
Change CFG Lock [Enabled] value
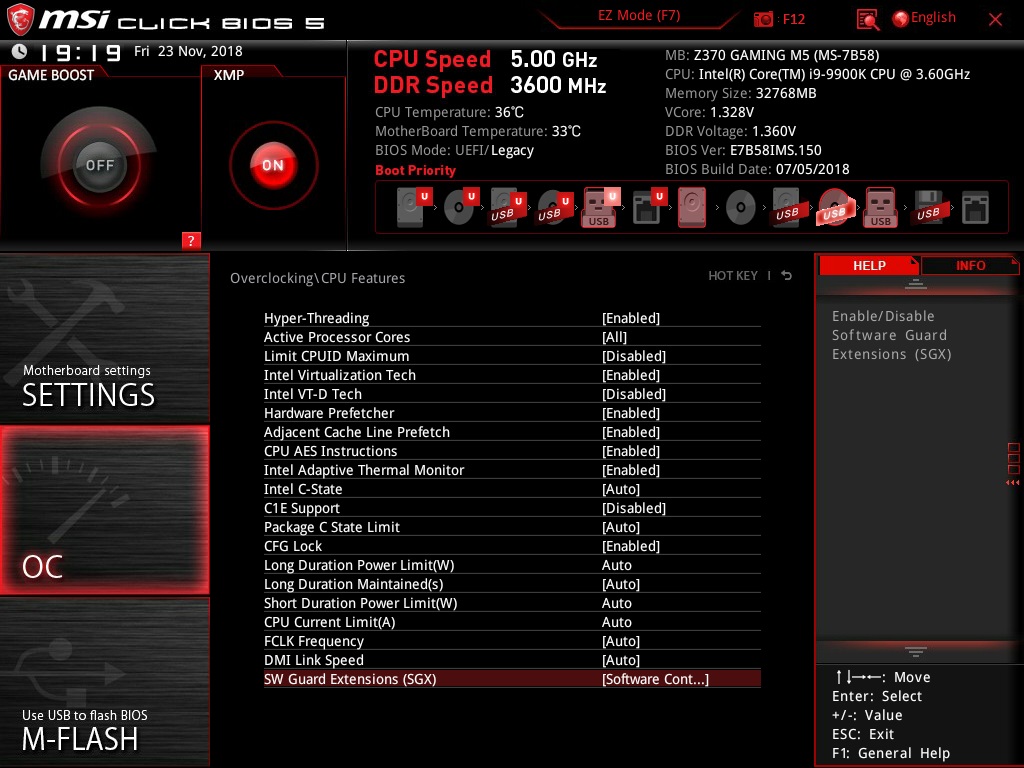(631, 546)
